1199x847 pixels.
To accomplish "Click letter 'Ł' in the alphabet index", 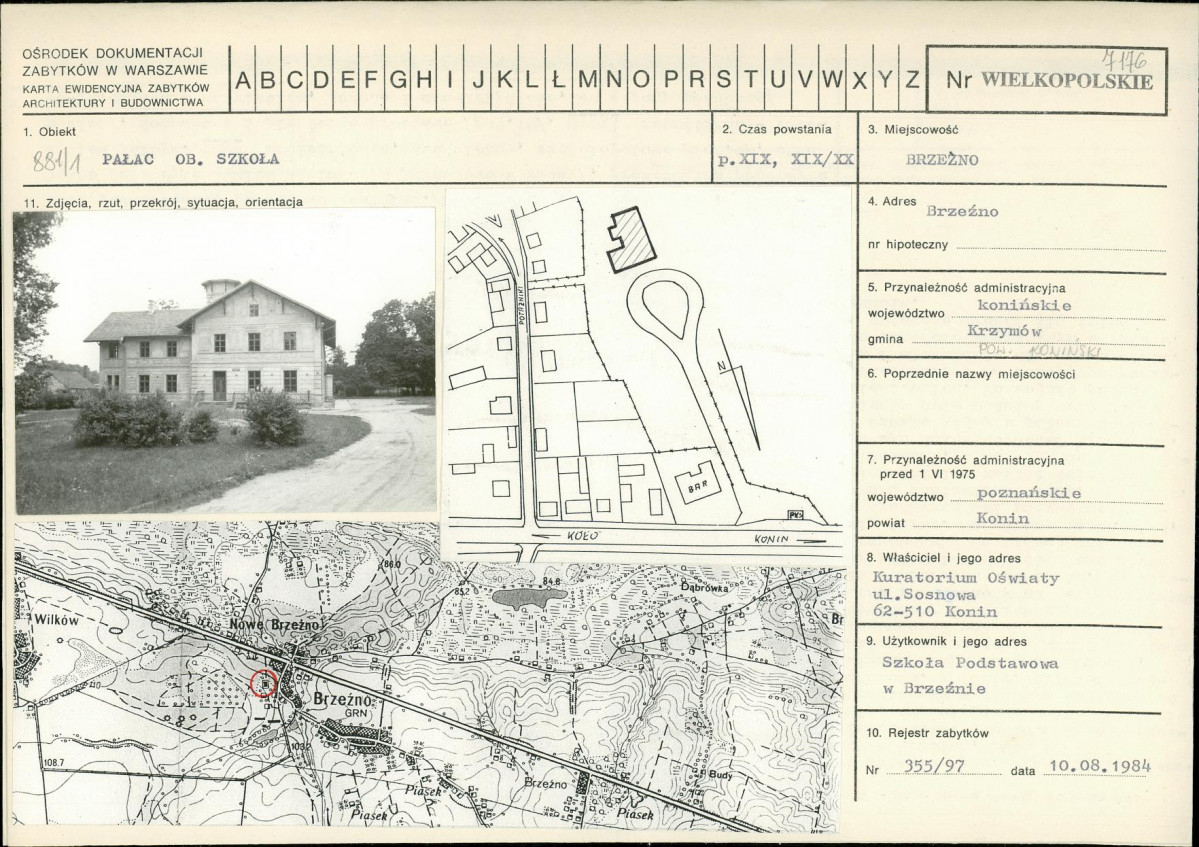I will coord(557,80).
